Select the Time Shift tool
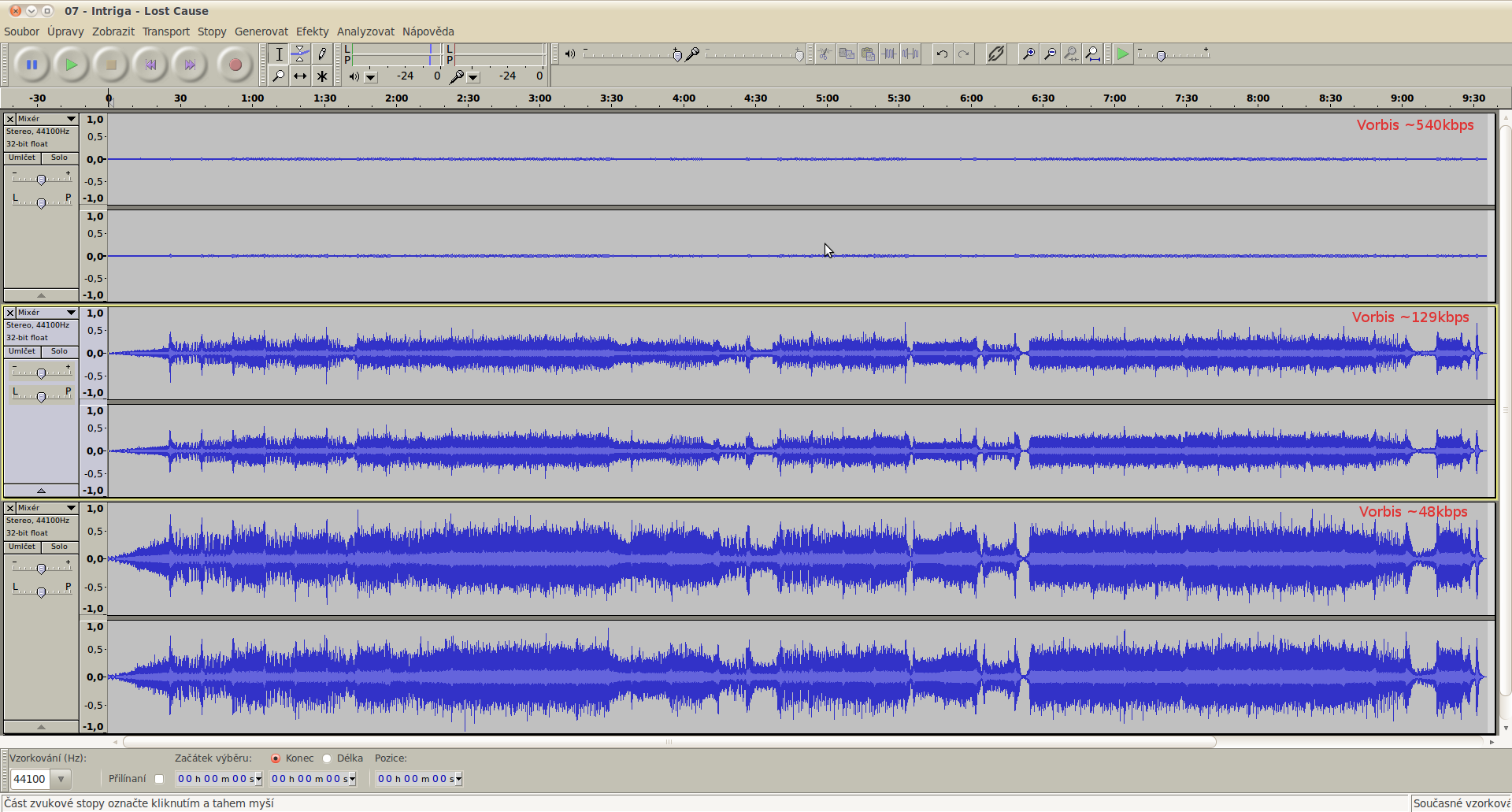The image size is (1512, 812). pos(300,76)
